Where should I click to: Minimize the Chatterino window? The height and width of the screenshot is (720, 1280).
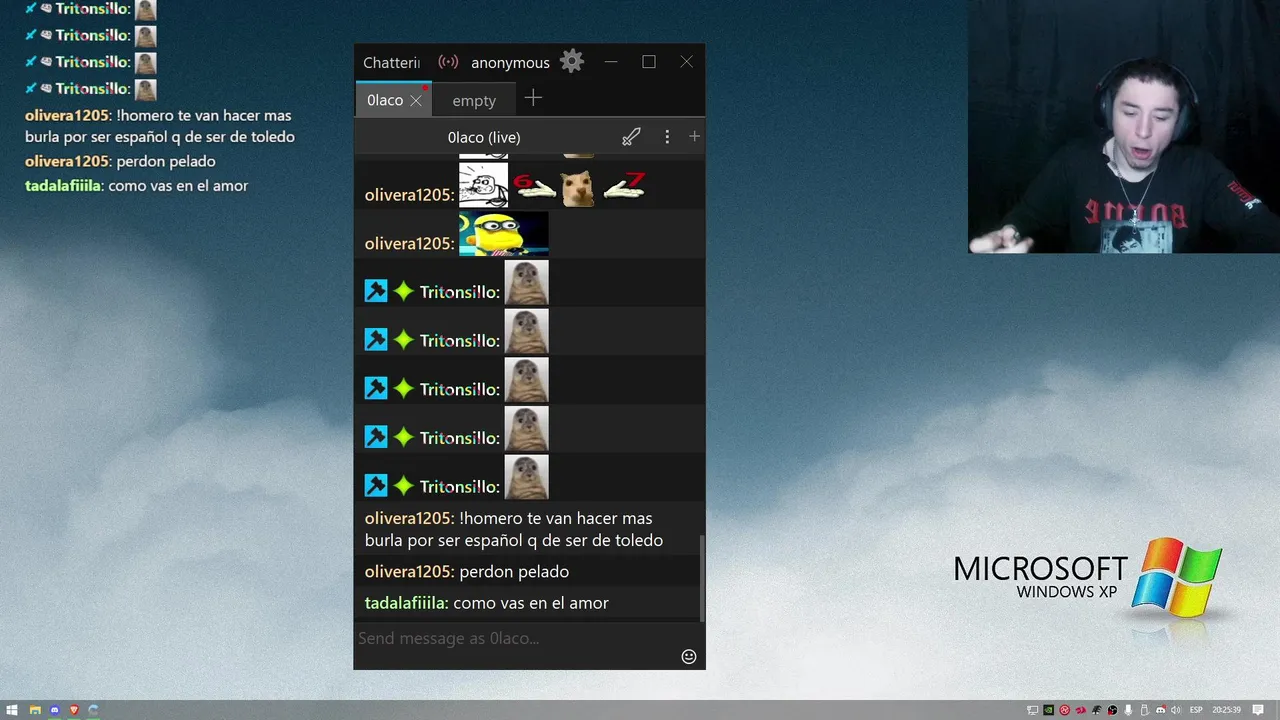point(611,62)
